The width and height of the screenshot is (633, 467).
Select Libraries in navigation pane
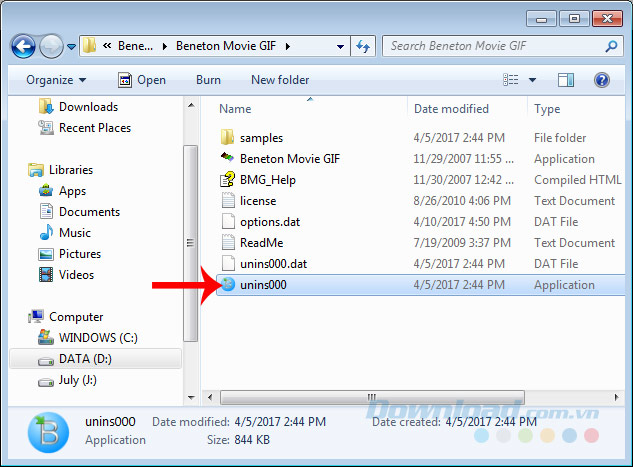61,170
